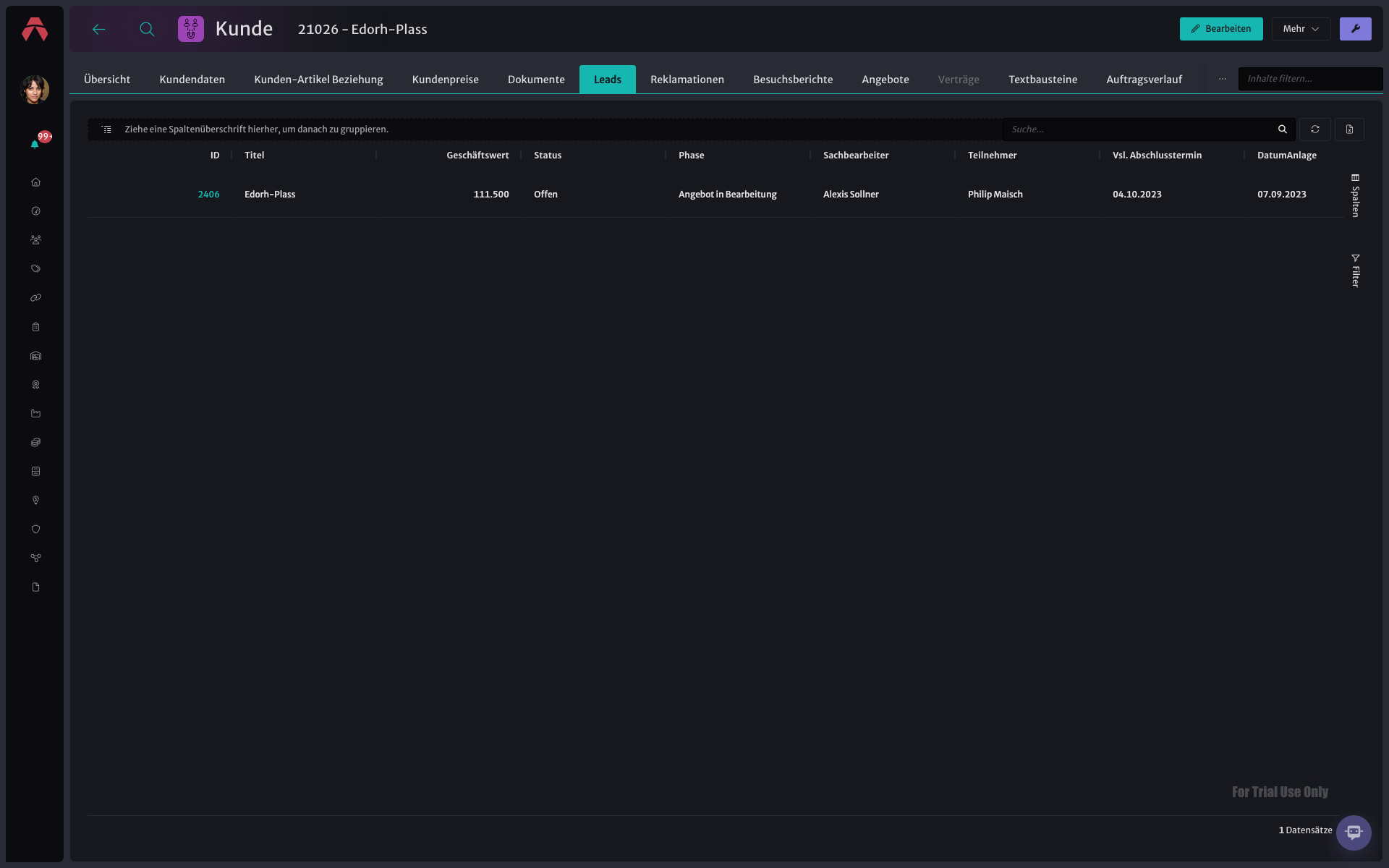Open the shield icon in sidebar

click(35, 529)
